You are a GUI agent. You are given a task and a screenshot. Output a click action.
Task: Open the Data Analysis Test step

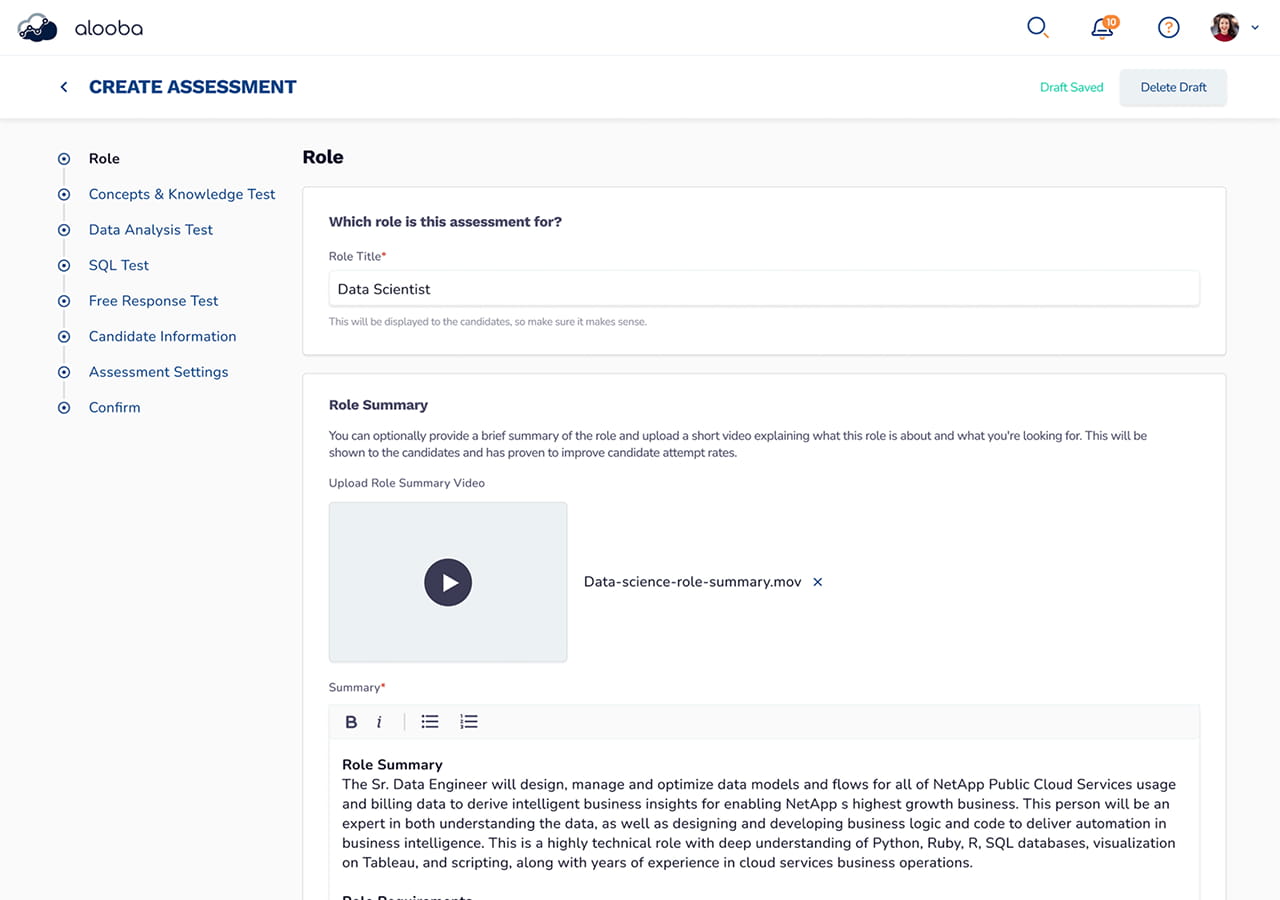151,230
